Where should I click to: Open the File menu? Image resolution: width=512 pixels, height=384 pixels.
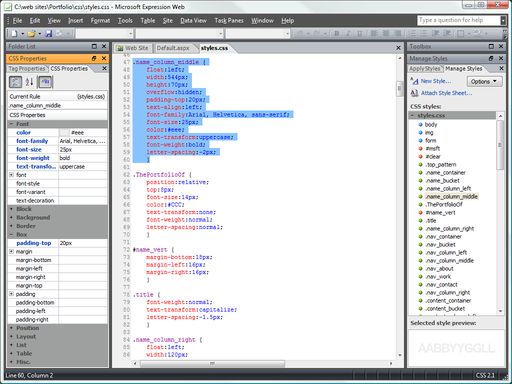click(17, 21)
